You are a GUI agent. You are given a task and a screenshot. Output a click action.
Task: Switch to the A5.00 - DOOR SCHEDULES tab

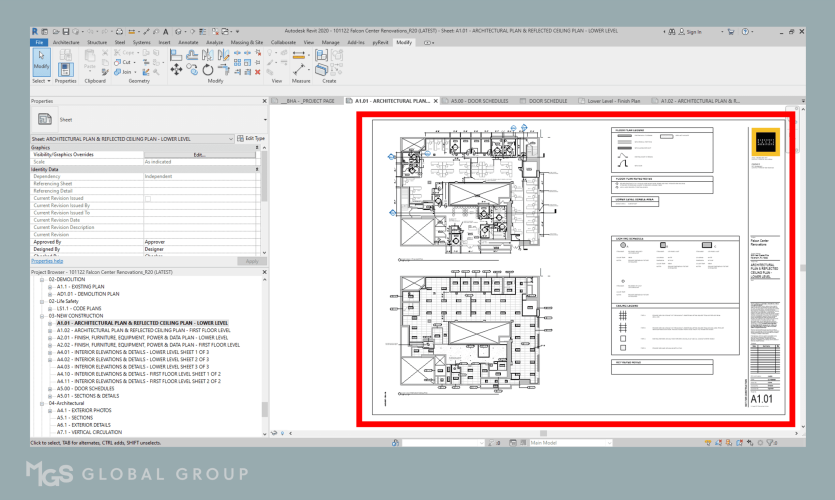pos(477,101)
